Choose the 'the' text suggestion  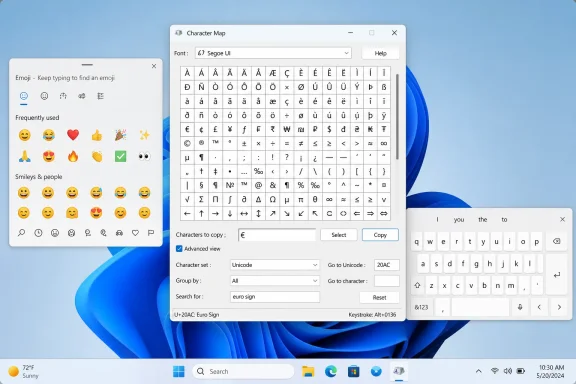tap(482, 220)
